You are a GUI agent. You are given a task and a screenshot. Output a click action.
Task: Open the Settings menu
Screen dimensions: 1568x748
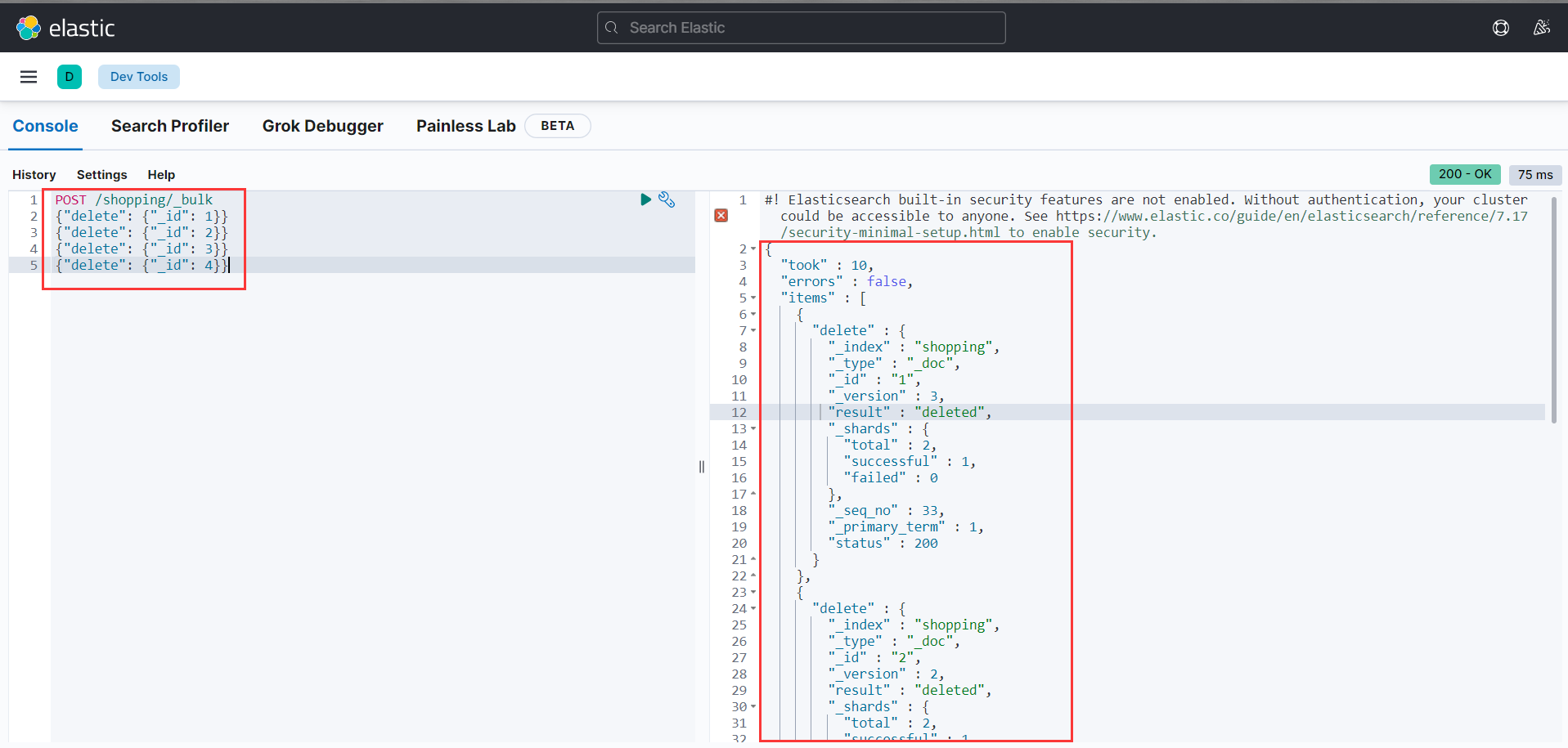[102, 175]
